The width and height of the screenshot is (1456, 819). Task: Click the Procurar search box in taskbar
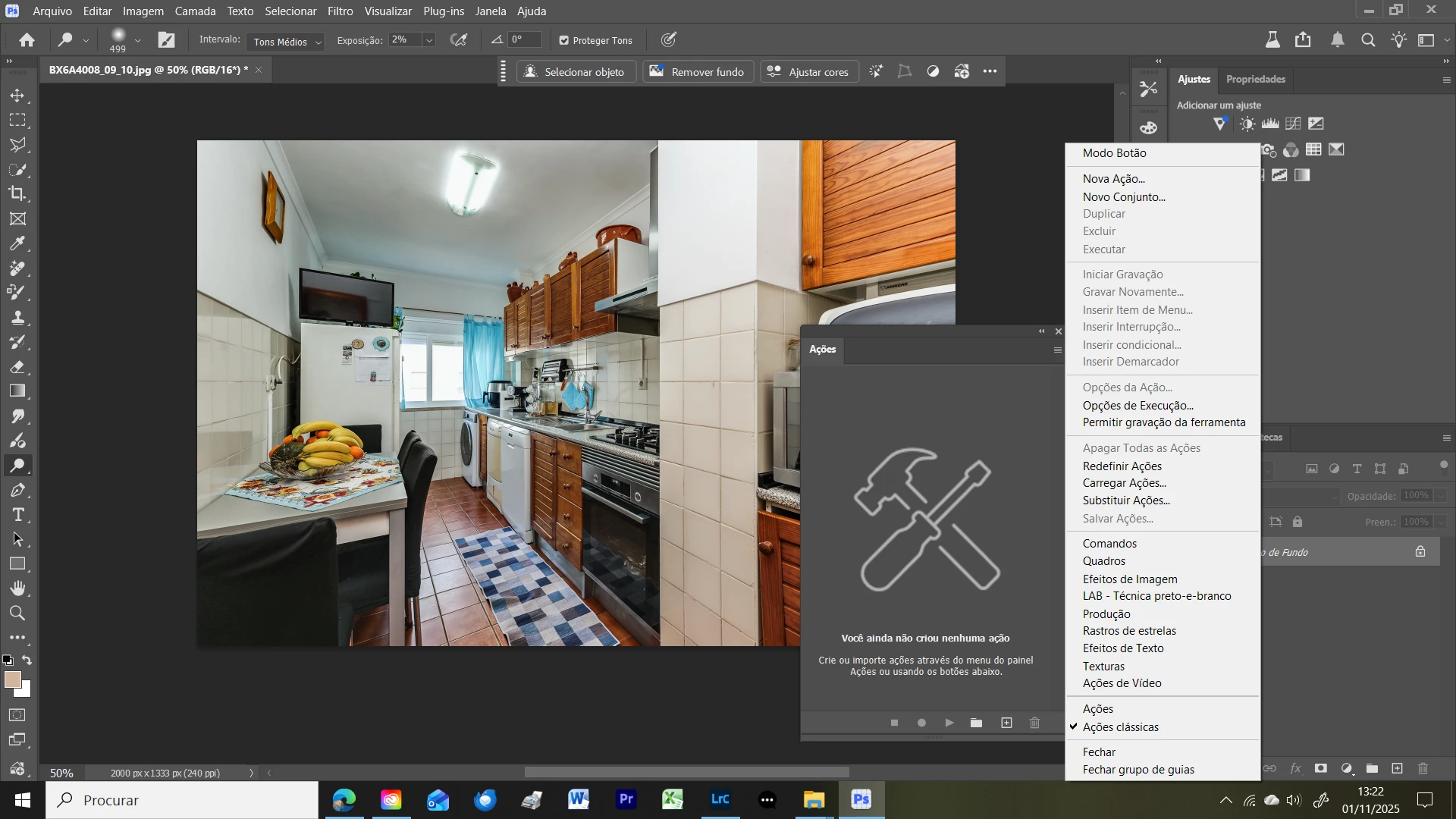click(182, 800)
